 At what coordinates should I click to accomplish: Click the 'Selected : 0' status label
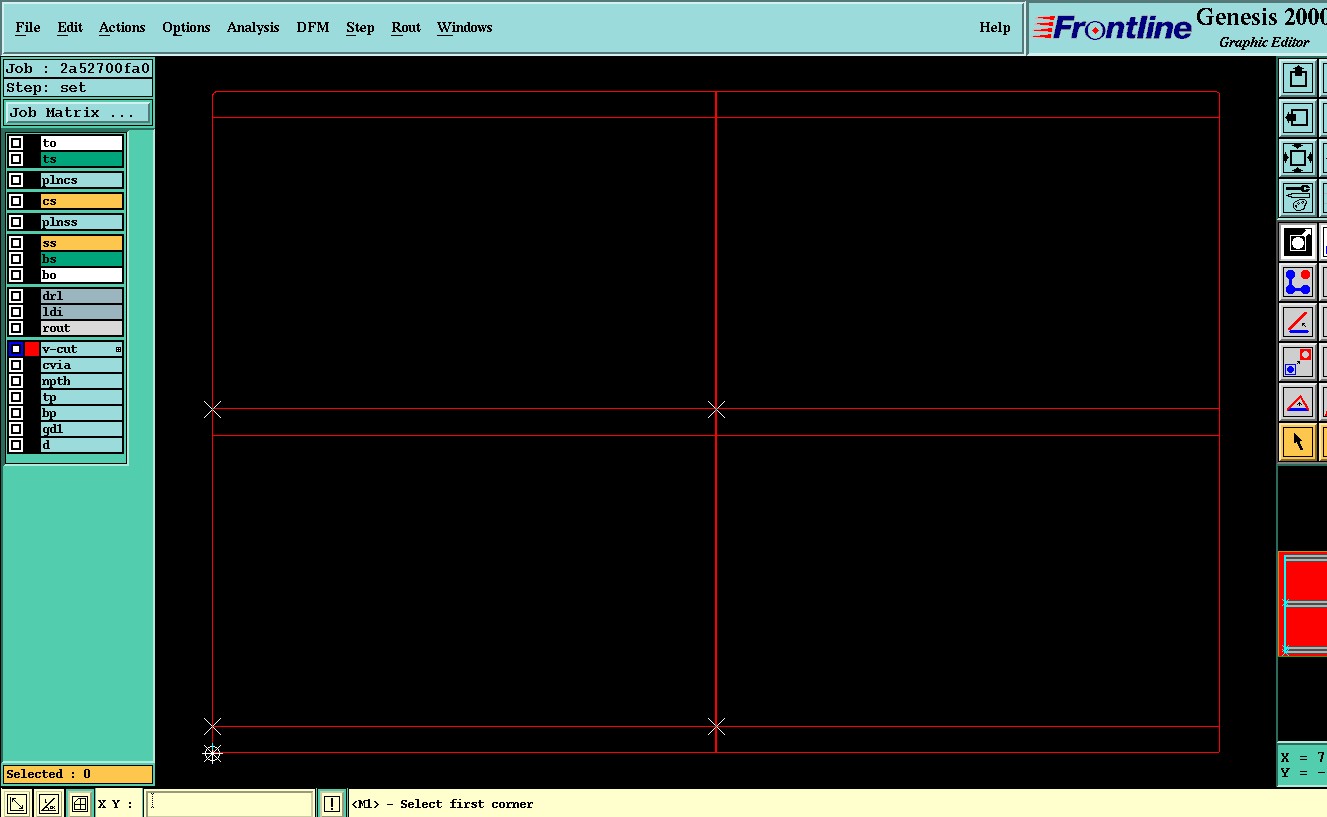[78, 774]
